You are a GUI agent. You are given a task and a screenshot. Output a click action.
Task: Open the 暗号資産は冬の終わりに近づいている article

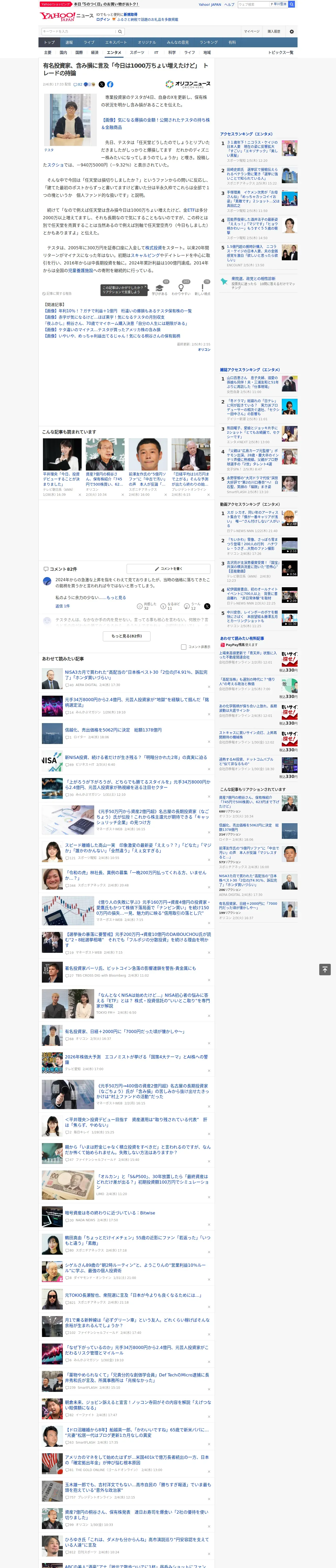point(110,1213)
